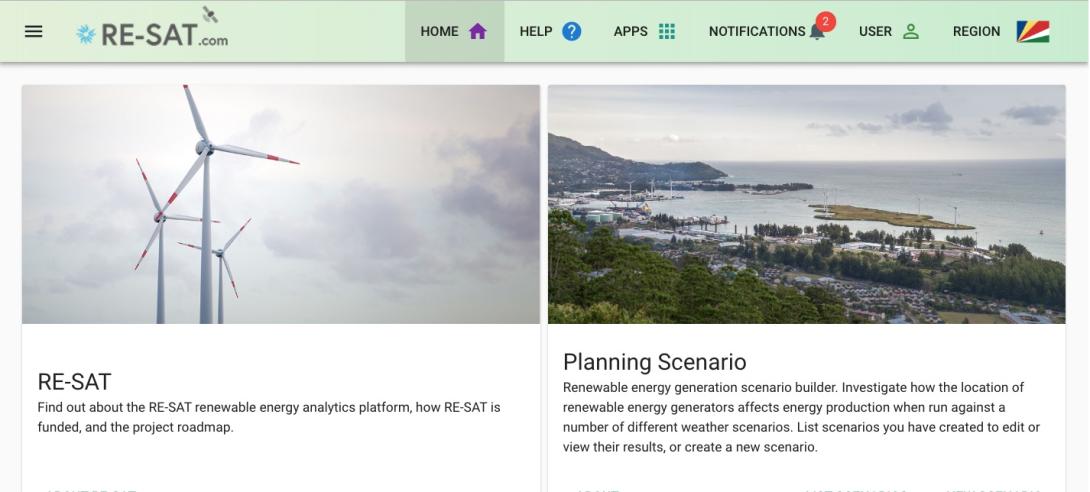Open the USER menu item
Image resolution: width=1090 pixels, height=492 pixels.
tap(890, 31)
